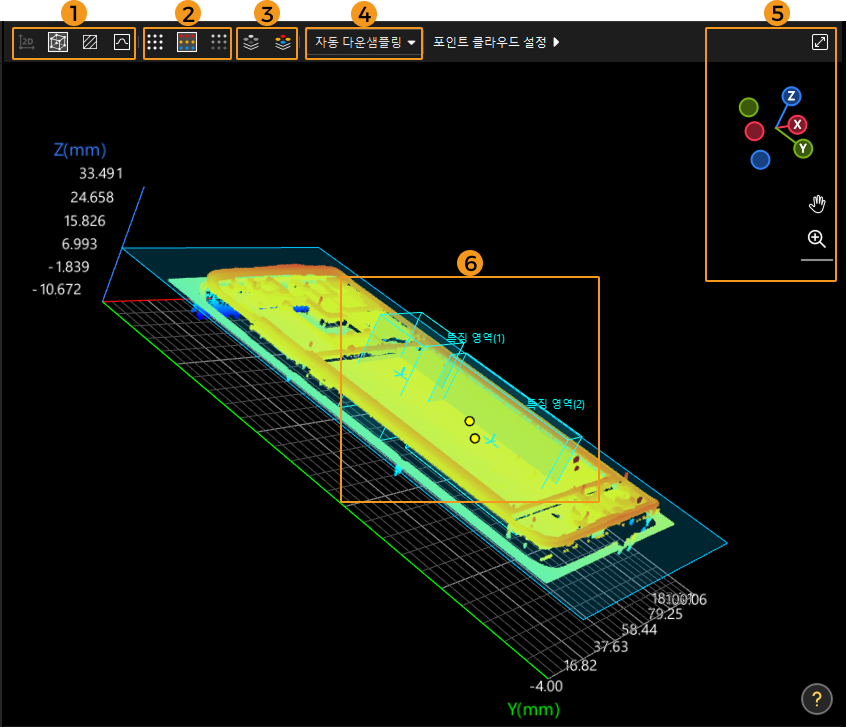The image size is (846, 727).
Task: Click the zoom-in magnifier tool
Action: click(817, 239)
